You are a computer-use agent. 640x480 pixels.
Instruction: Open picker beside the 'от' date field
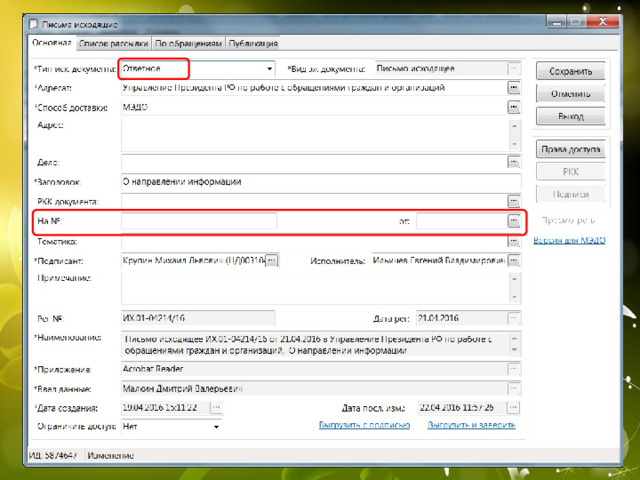point(514,220)
